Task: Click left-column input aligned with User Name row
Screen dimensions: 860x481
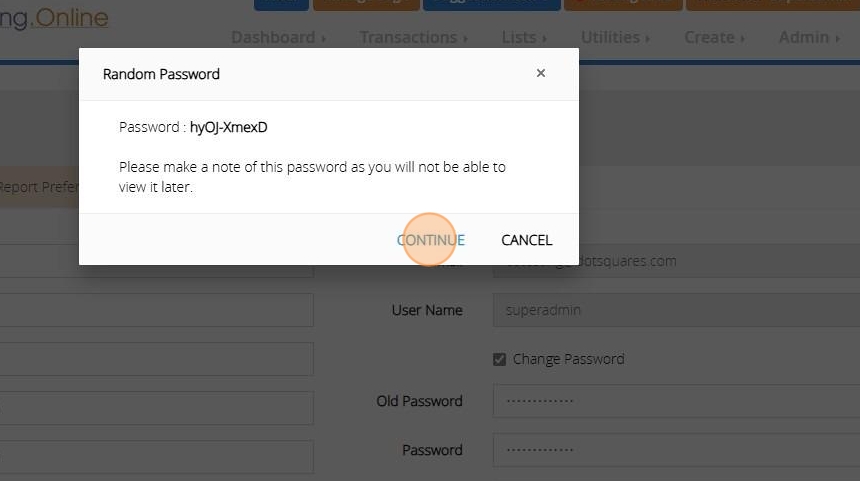Action: (155, 310)
